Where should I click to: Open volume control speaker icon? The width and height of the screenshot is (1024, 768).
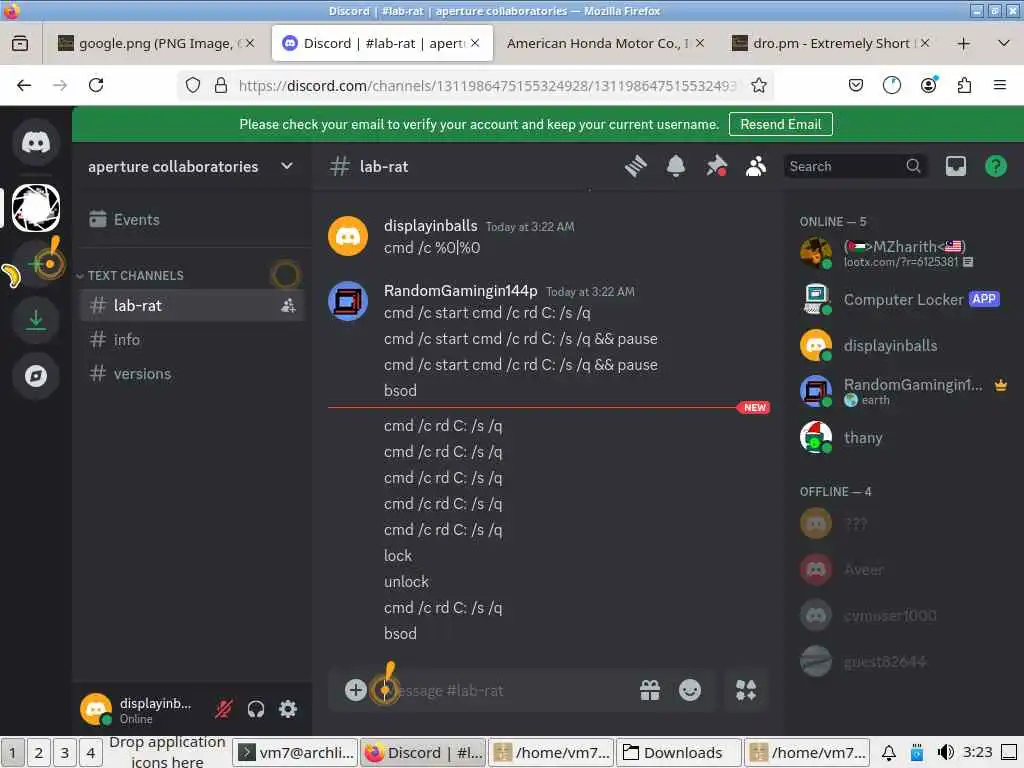[945, 752]
